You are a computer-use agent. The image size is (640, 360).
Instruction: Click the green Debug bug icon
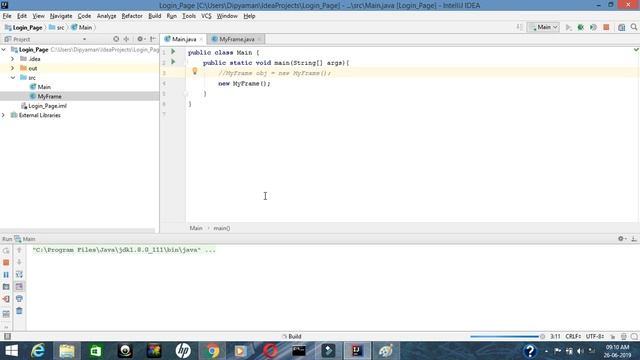click(x=580, y=27)
